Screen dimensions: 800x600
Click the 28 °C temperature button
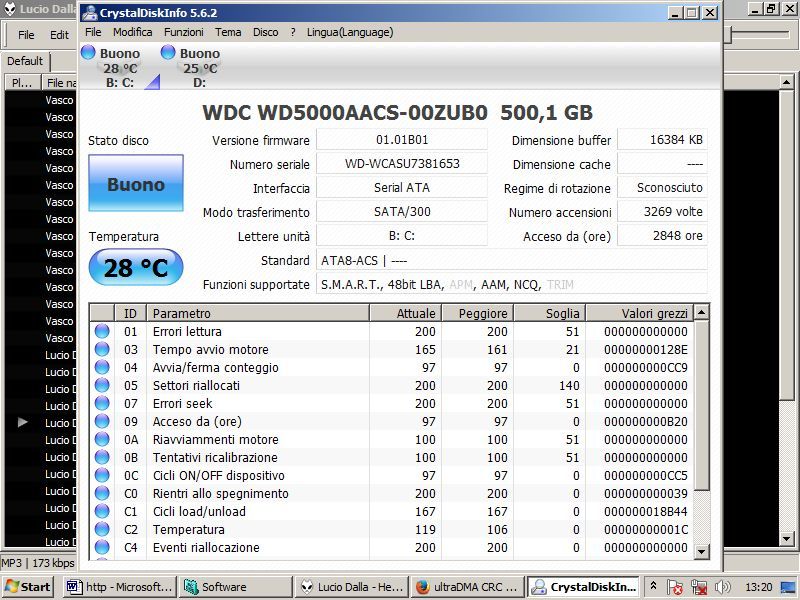[136, 268]
